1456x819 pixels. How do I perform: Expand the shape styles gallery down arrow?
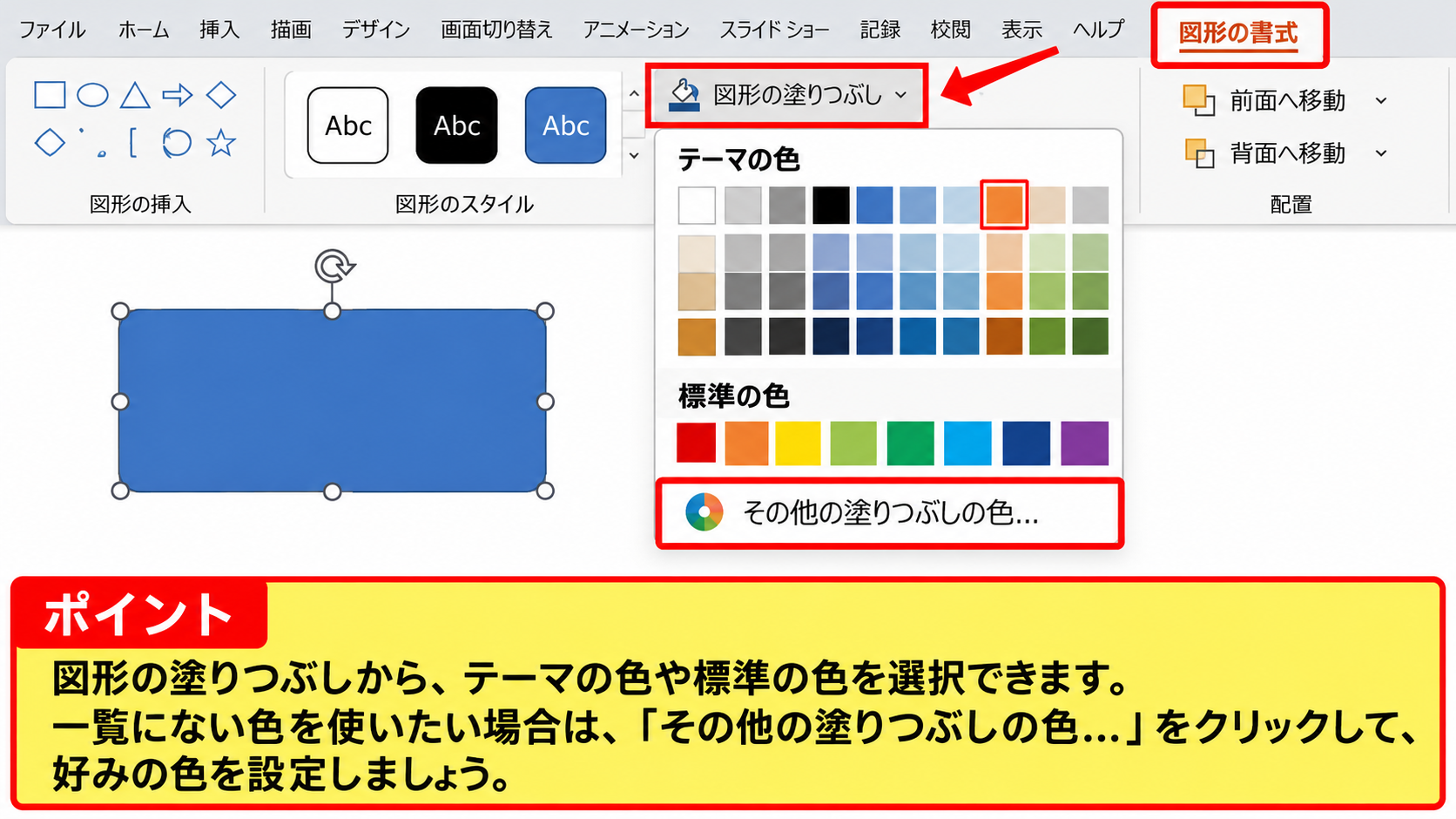tap(634, 156)
